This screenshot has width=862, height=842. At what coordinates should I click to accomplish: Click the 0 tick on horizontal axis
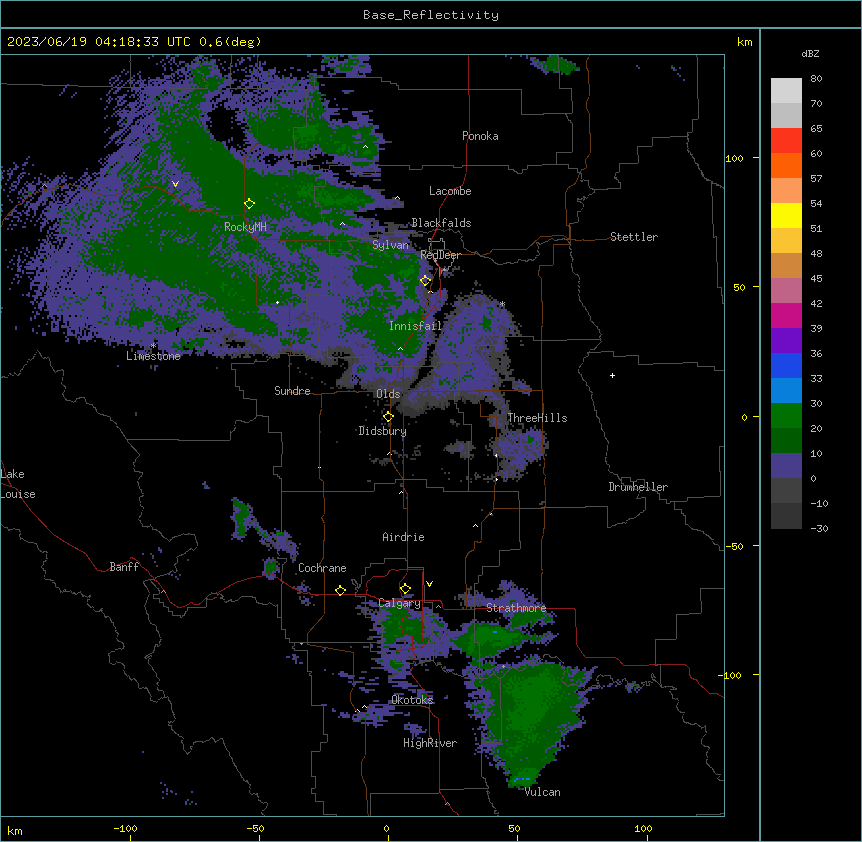pos(386,828)
